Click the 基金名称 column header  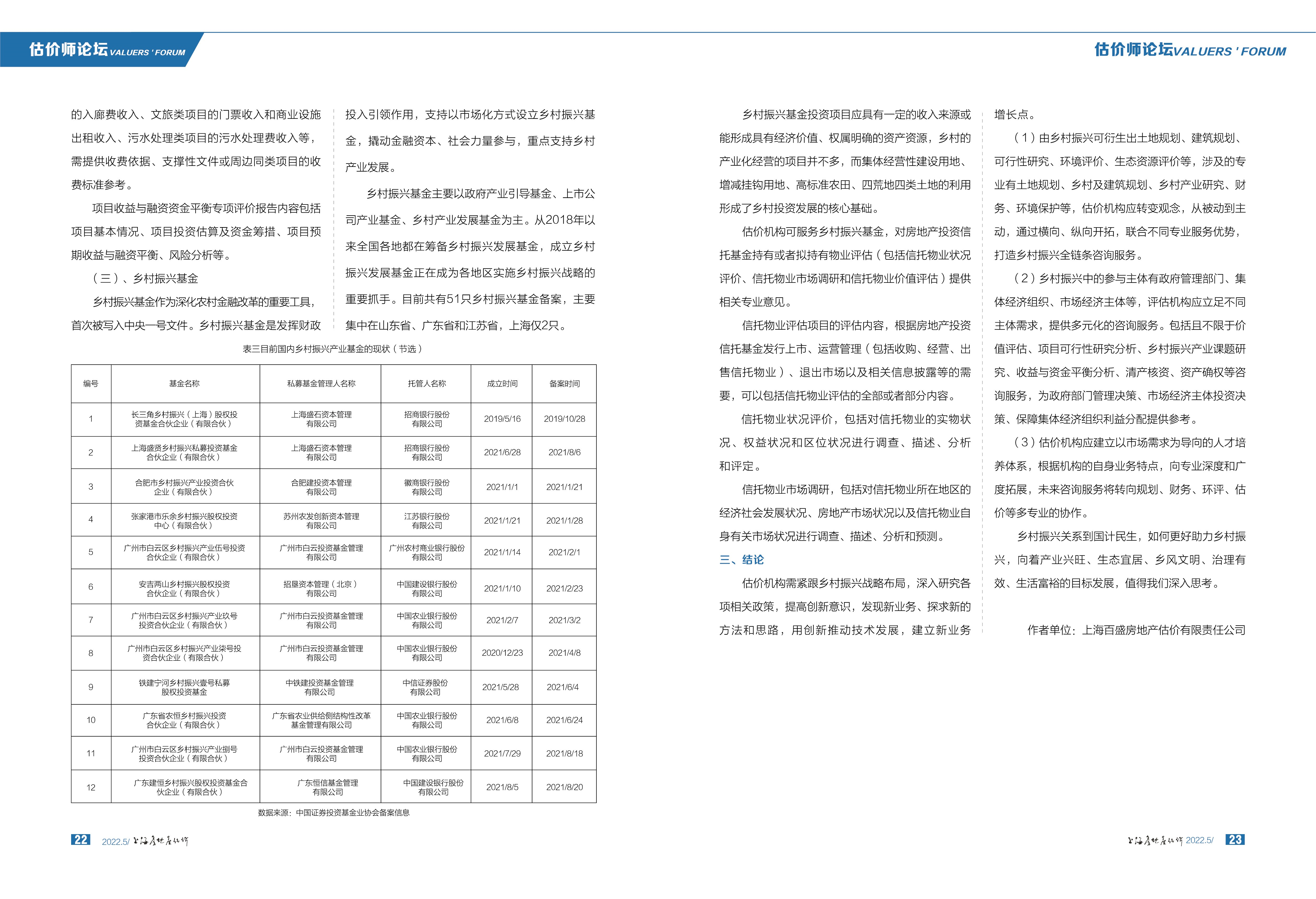click(x=185, y=383)
